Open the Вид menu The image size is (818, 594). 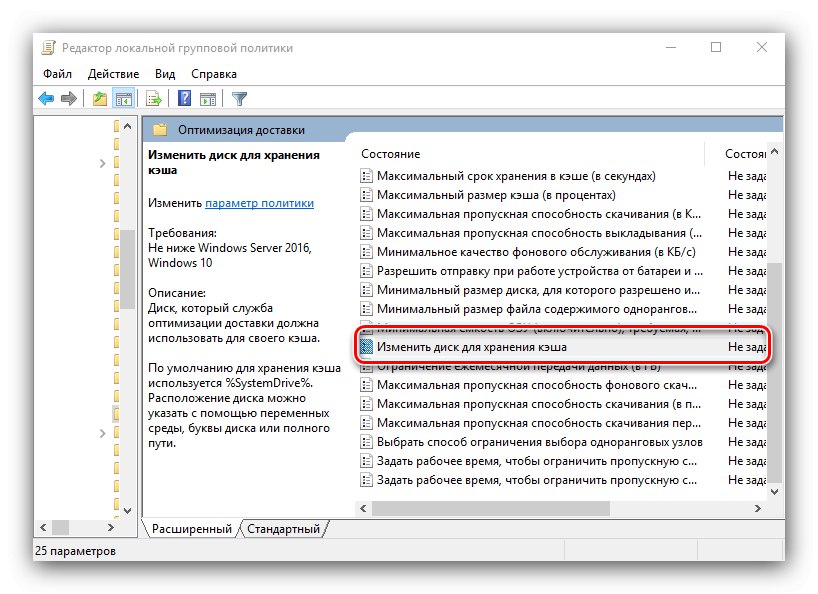click(x=165, y=74)
